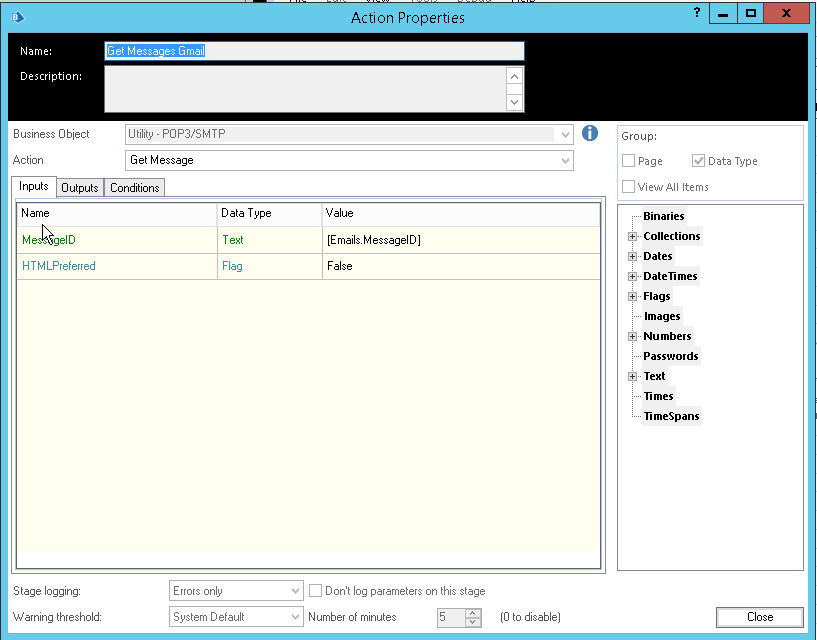This screenshot has width=817, height=640.
Task: Click the description scrollbar down arrow
Action: click(514, 102)
